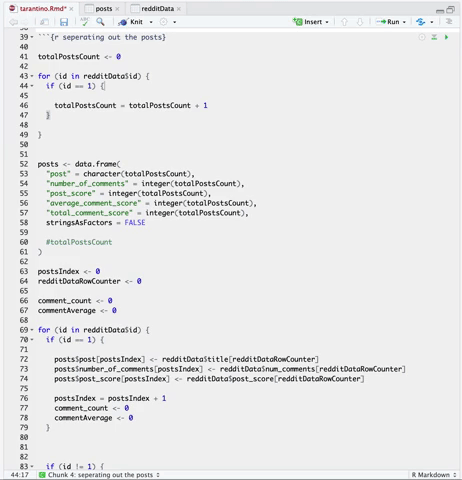Minimize the source pane
Screen dimensions: 462x480
[440, 11]
